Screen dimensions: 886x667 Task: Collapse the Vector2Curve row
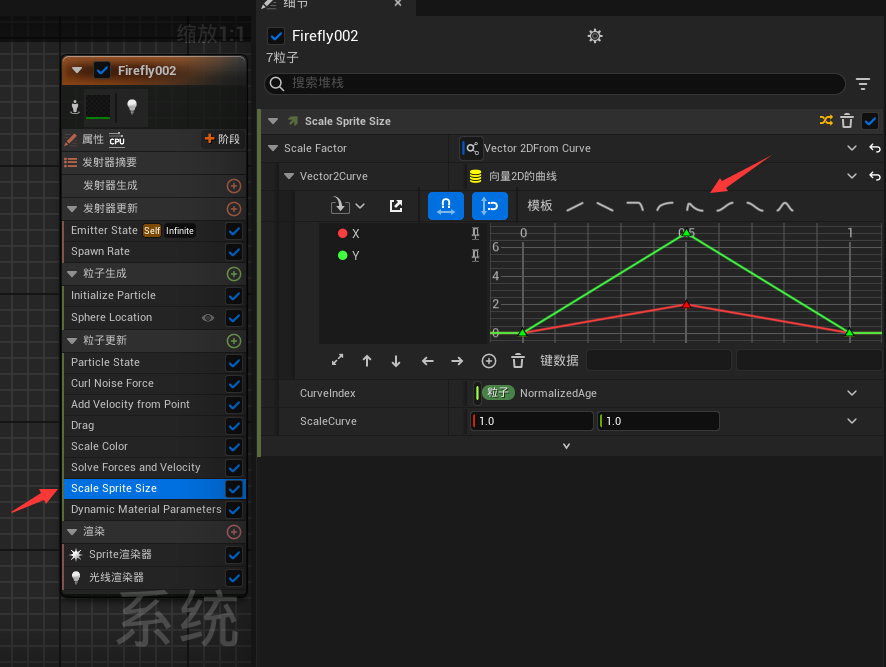pos(289,176)
